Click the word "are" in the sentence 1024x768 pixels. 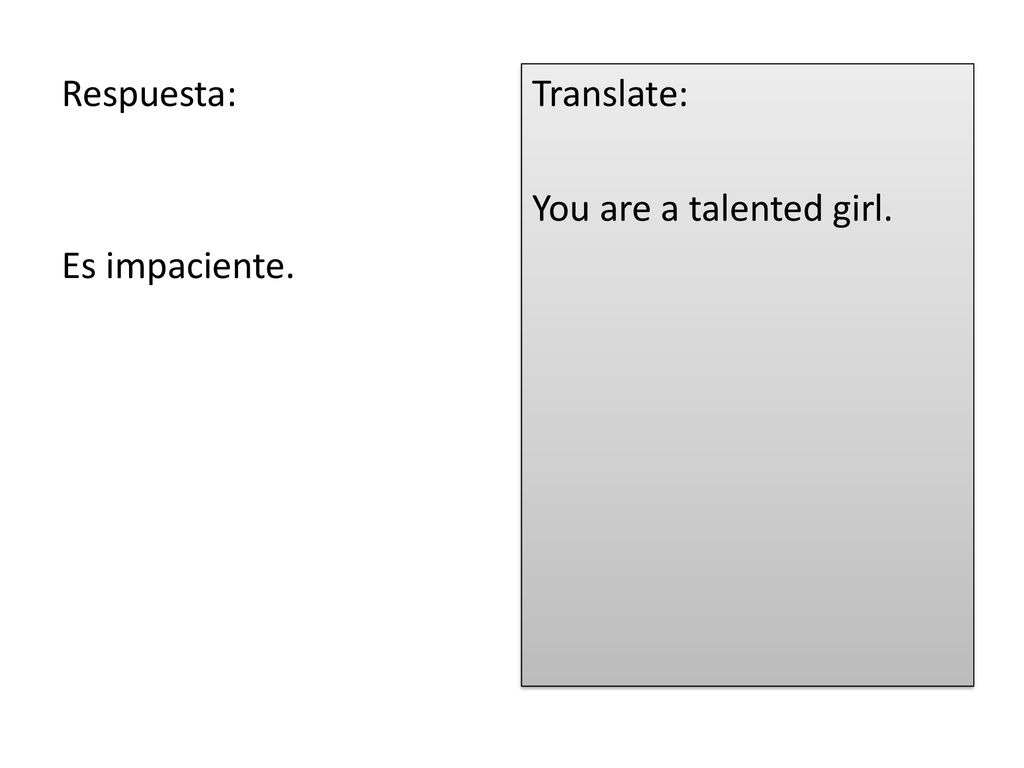(625, 212)
